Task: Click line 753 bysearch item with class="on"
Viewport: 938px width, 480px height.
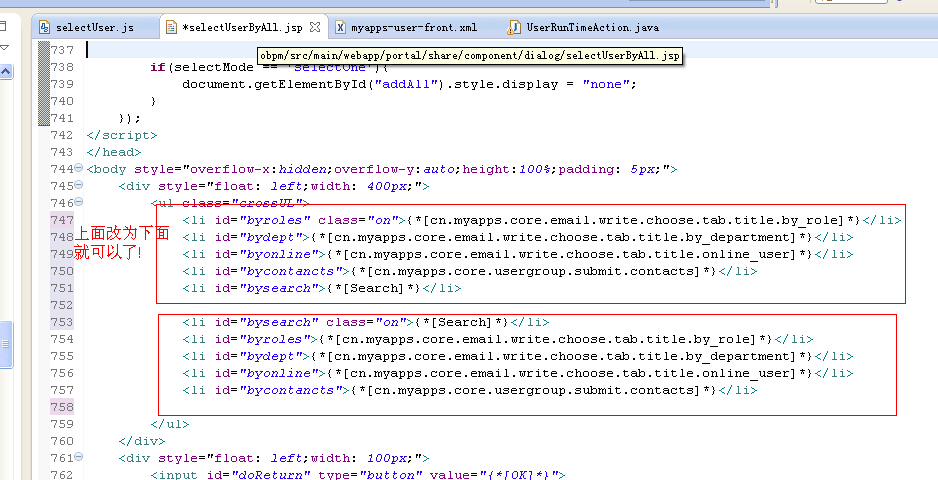Action: click(x=366, y=322)
